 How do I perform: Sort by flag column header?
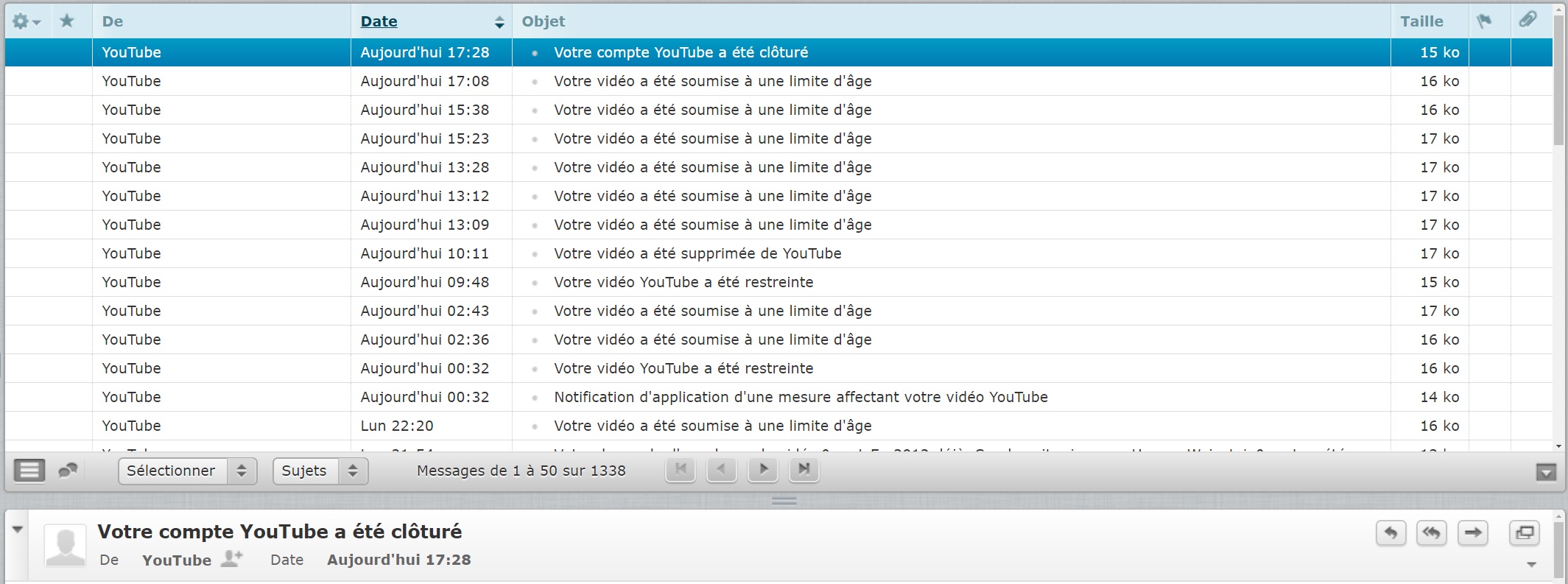point(1484,21)
